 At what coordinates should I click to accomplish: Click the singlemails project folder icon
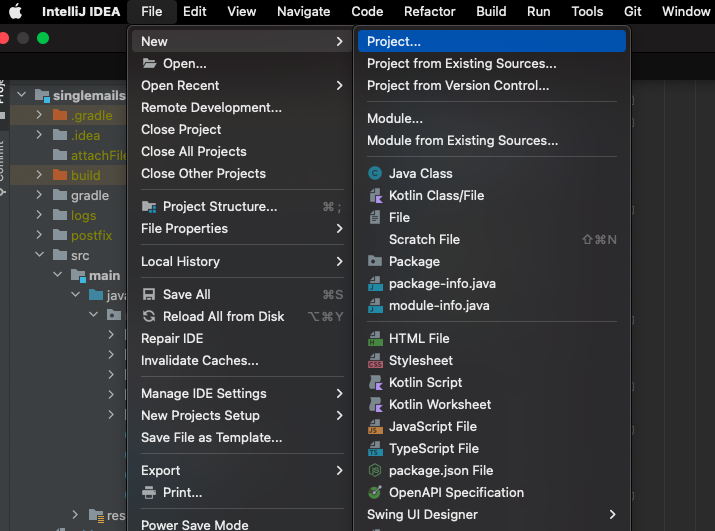(x=42, y=95)
